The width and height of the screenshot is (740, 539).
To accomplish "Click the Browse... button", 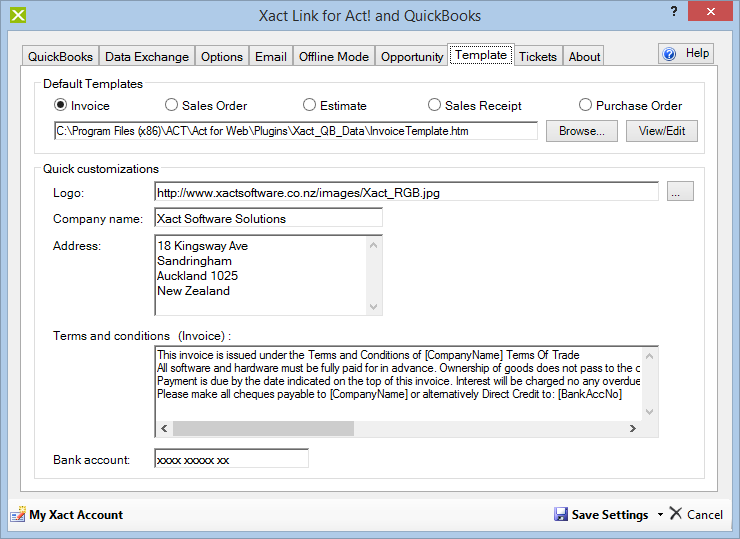I will [x=582, y=131].
